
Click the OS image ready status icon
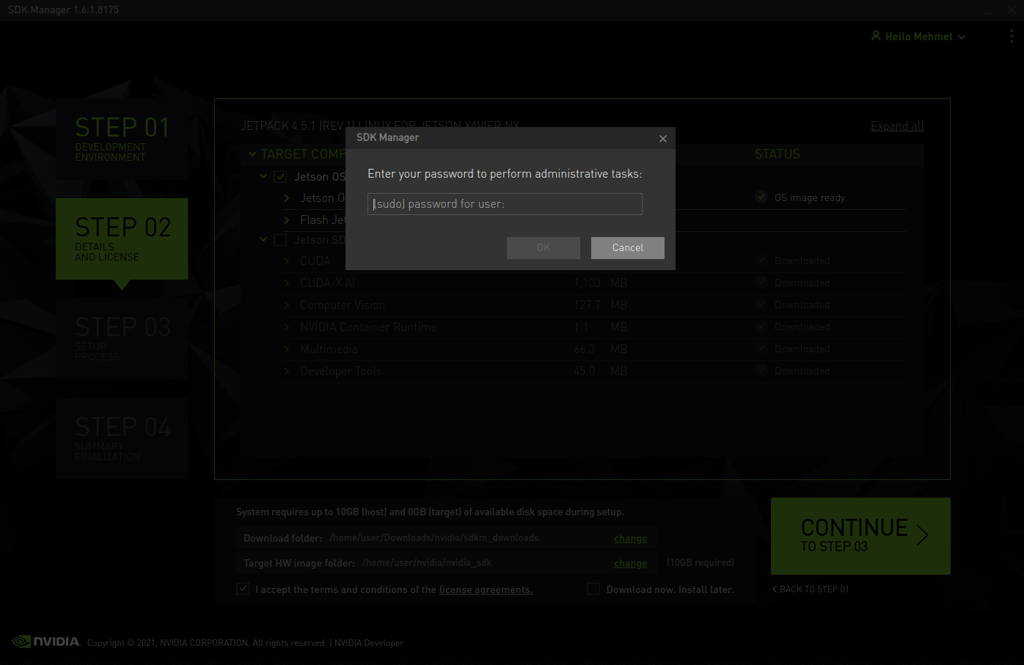[x=761, y=197]
